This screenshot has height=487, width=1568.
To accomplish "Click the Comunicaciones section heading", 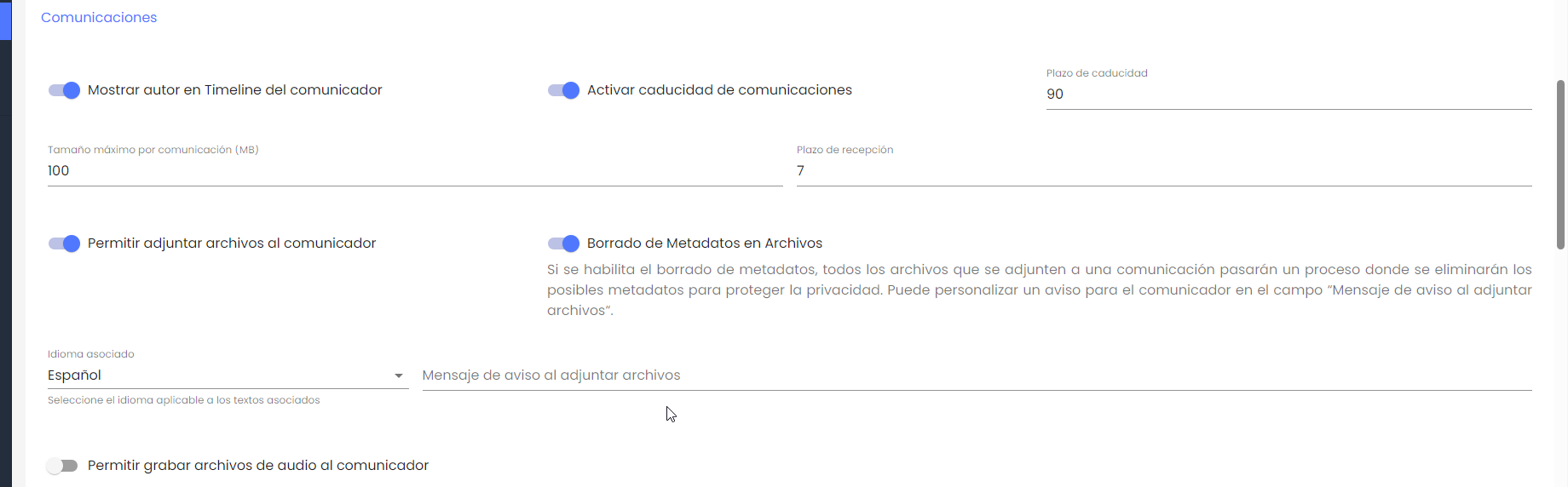I will tap(99, 18).
